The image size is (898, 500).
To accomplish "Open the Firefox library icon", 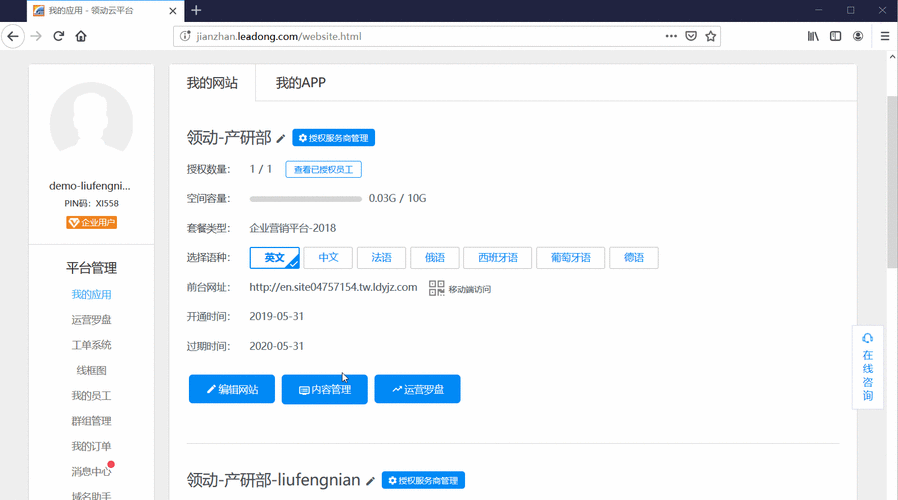I will coord(813,36).
